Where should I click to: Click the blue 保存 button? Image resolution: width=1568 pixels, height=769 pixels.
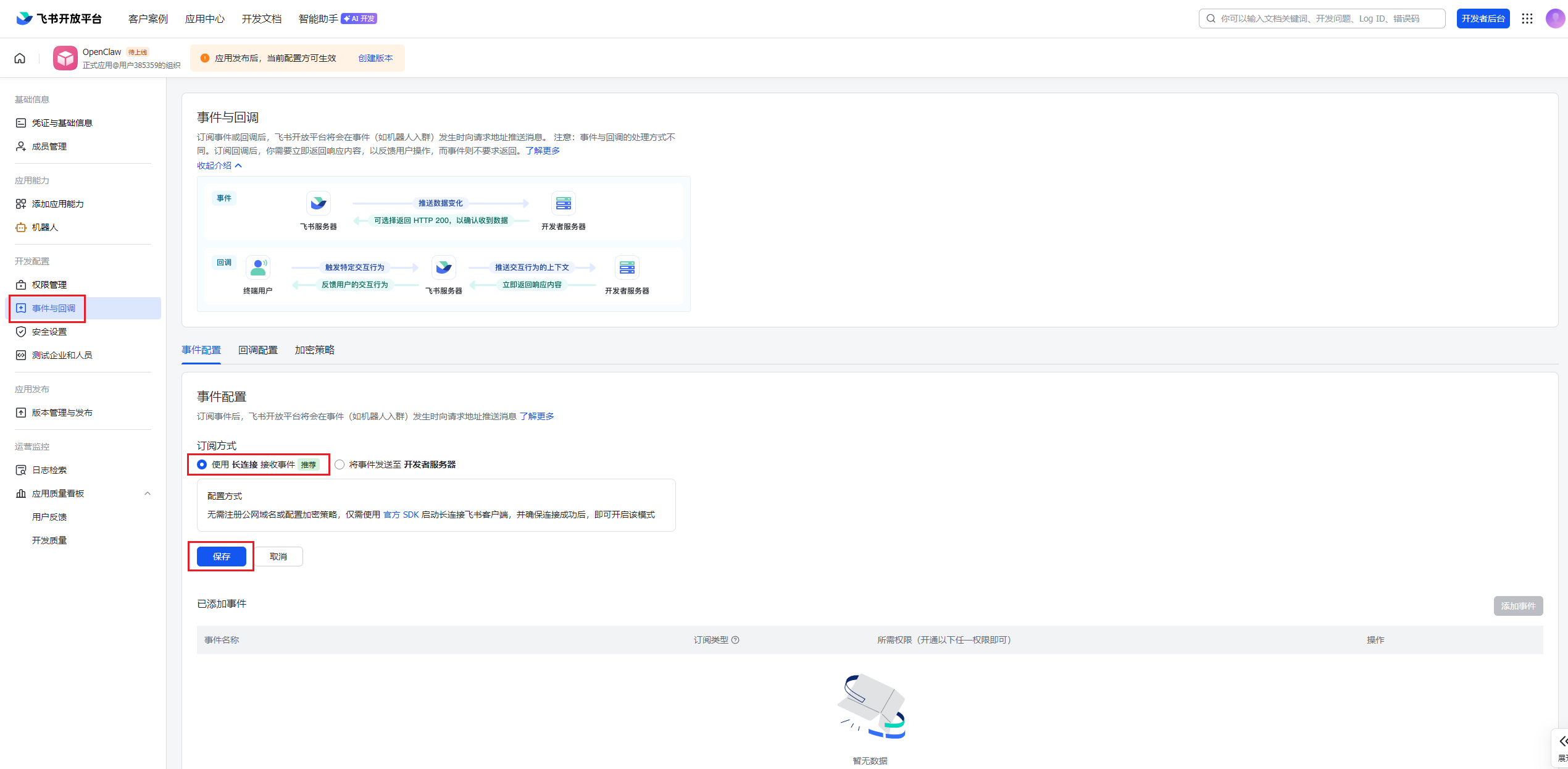click(x=222, y=557)
